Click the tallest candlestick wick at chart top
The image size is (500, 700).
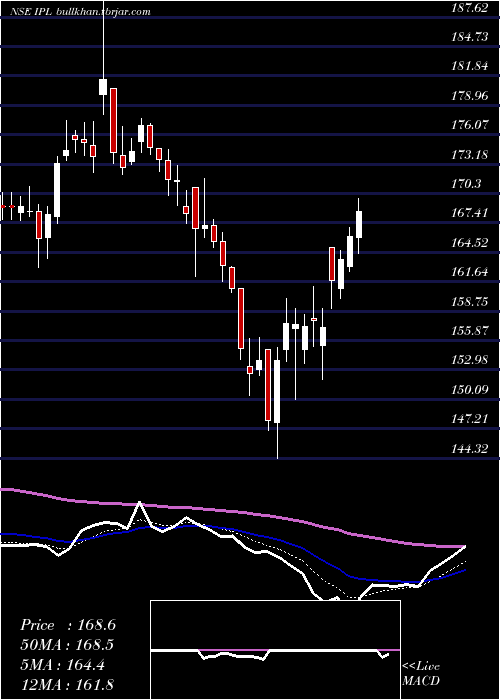103,57
